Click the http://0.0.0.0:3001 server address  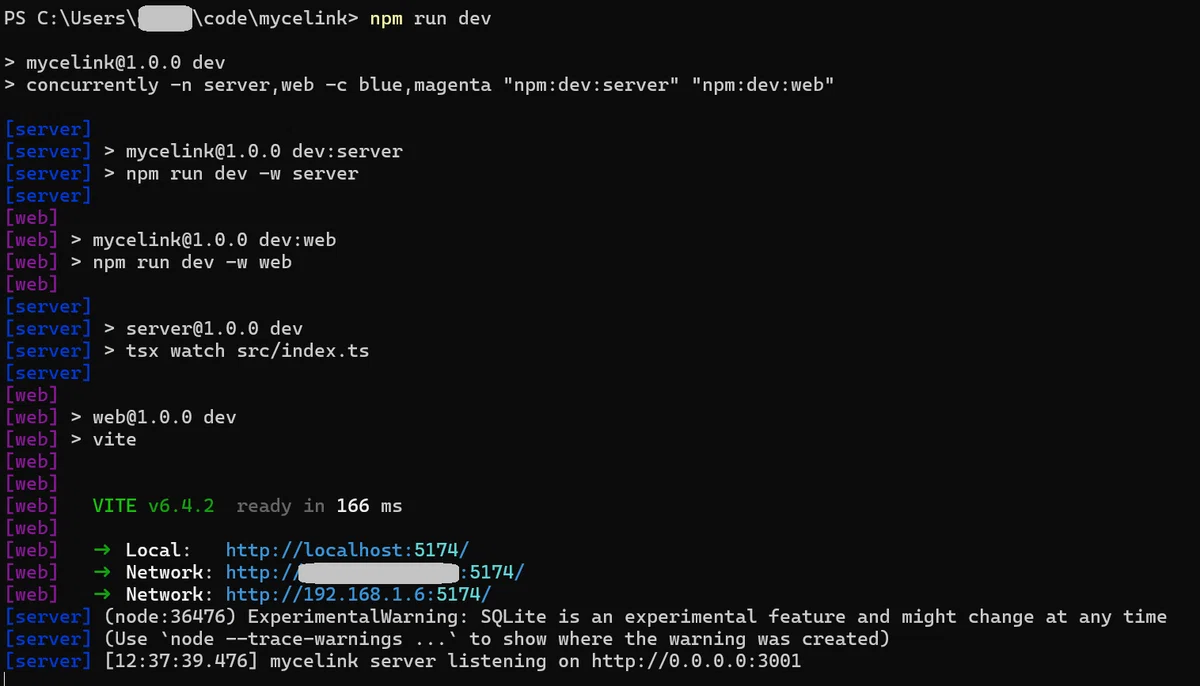pyautogui.click(x=696, y=661)
